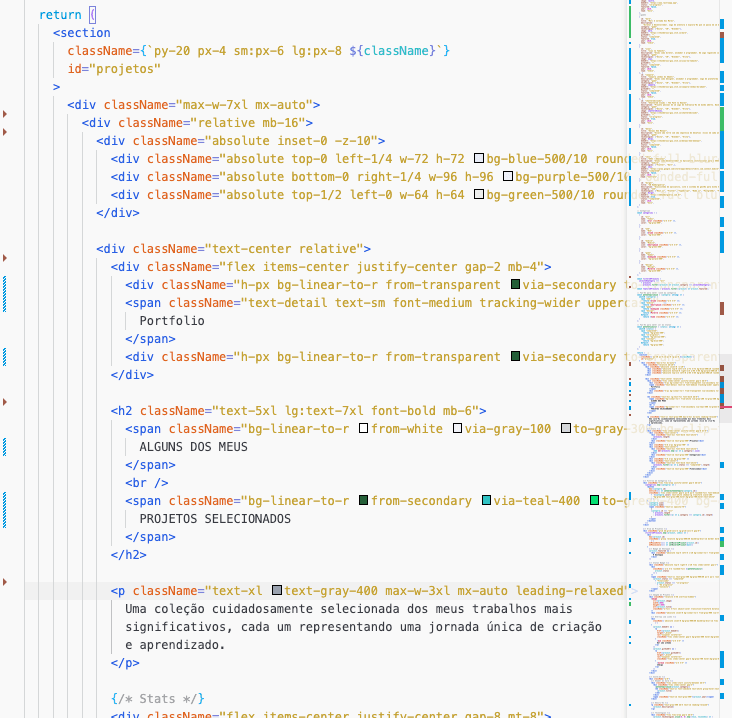The width and height of the screenshot is (732, 718).
Task: Click the minimap code overview
Action: coord(675,359)
